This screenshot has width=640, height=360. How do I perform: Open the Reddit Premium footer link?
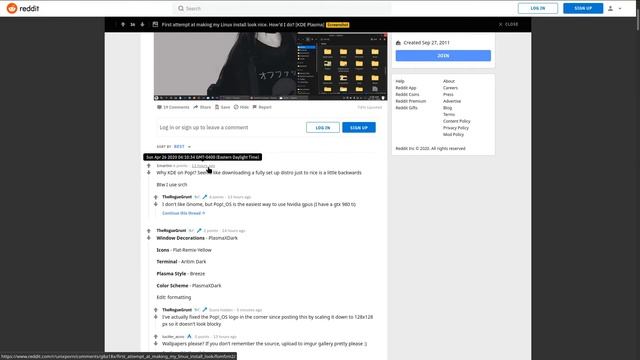click(411, 101)
